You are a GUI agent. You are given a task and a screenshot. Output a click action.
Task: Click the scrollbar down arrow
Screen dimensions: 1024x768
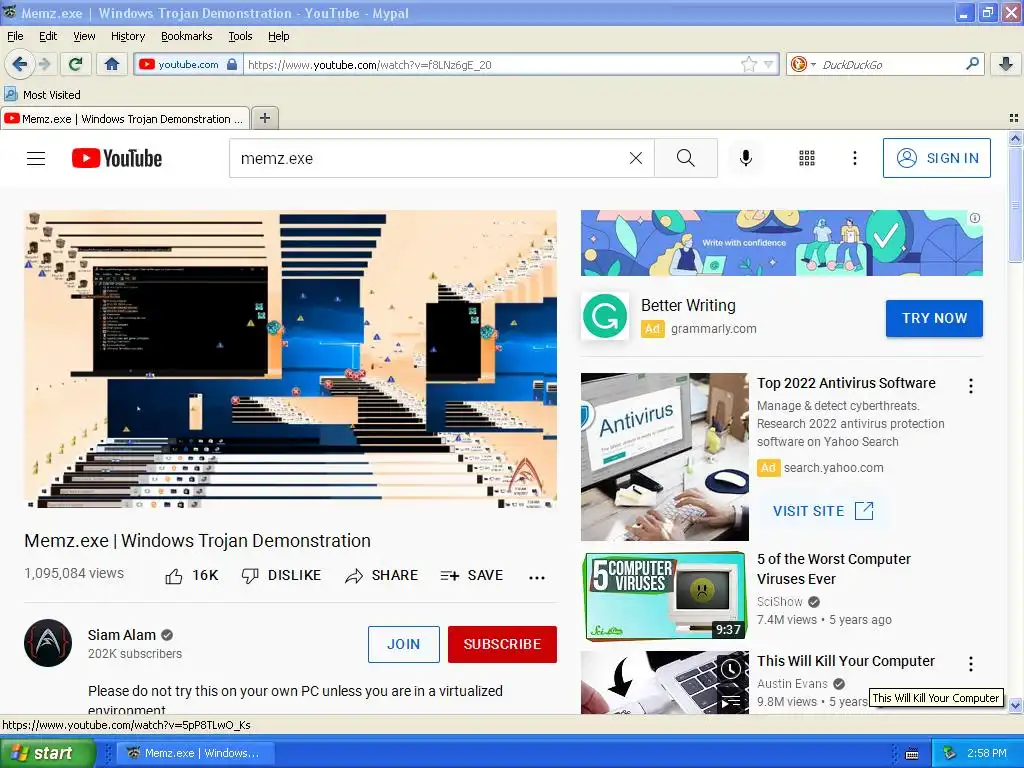coord(1015,705)
